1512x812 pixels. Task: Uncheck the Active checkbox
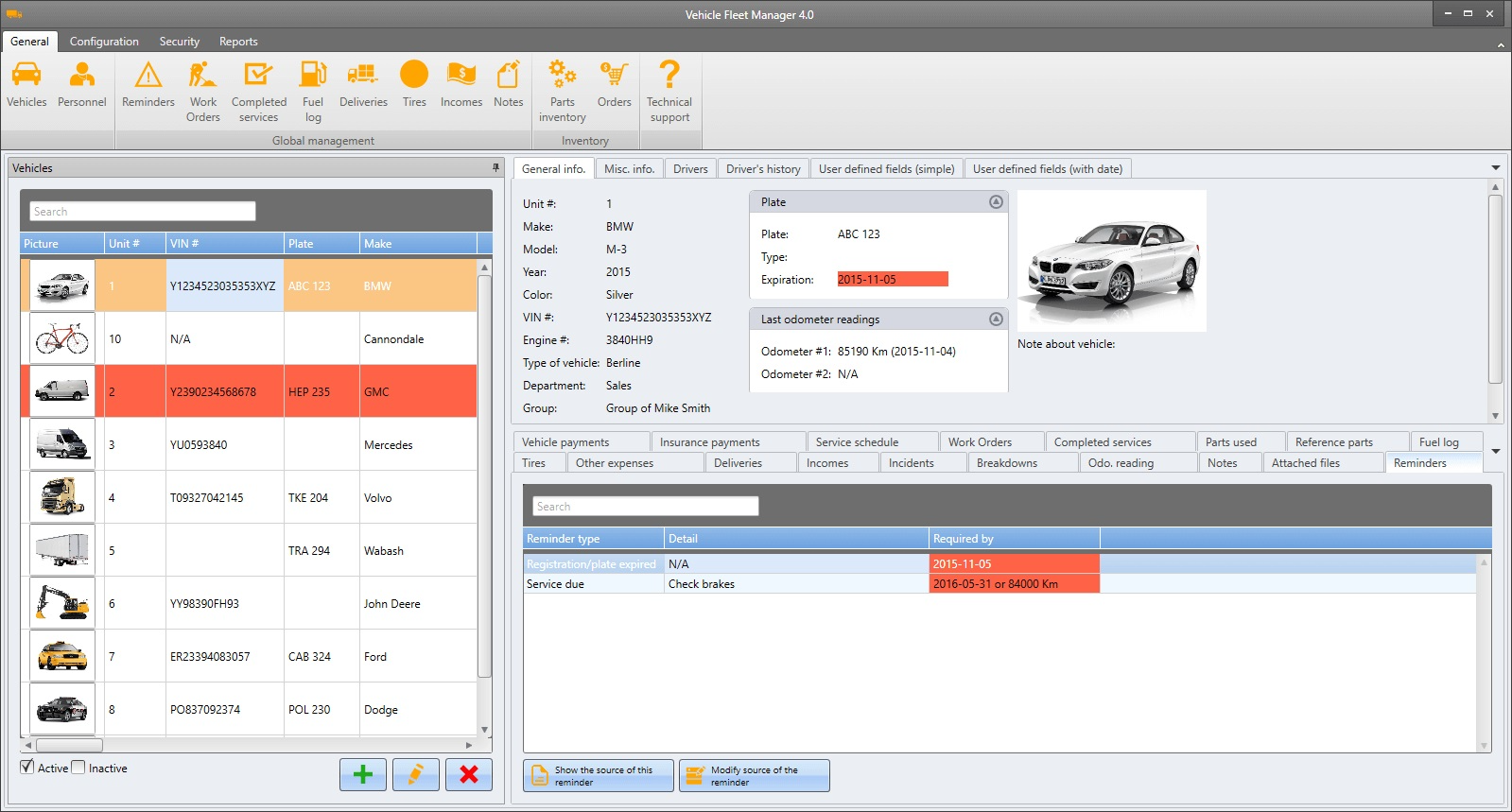27,767
